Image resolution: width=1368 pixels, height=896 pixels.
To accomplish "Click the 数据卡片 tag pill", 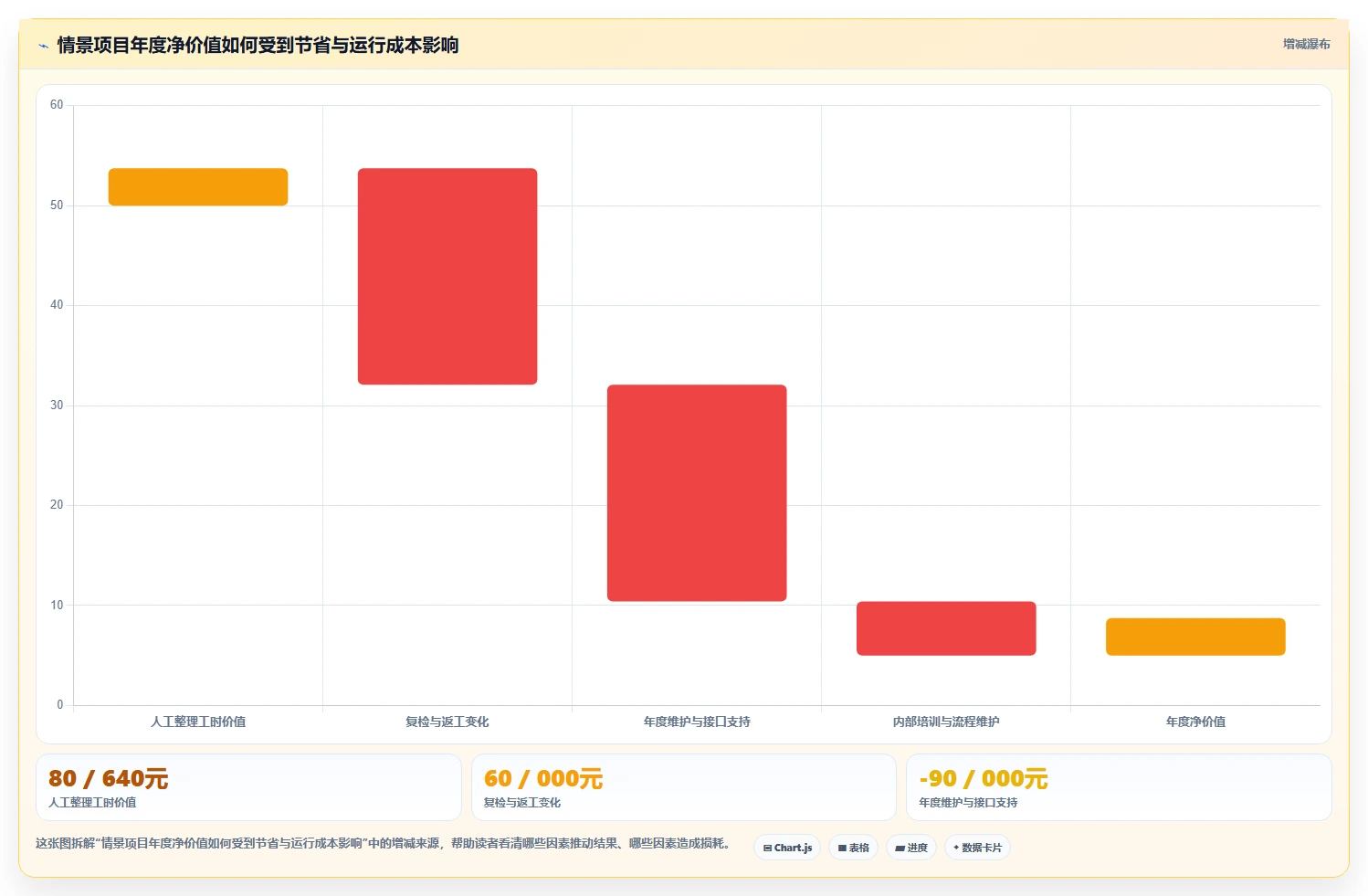I will pyautogui.click(x=977, y=848).
